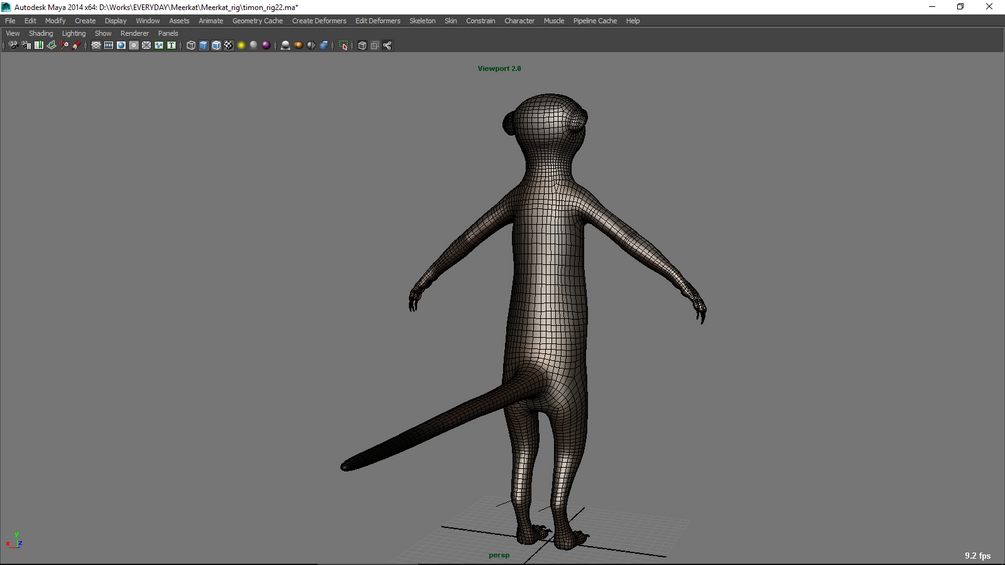Open the Character menu

tap(519, 20)
